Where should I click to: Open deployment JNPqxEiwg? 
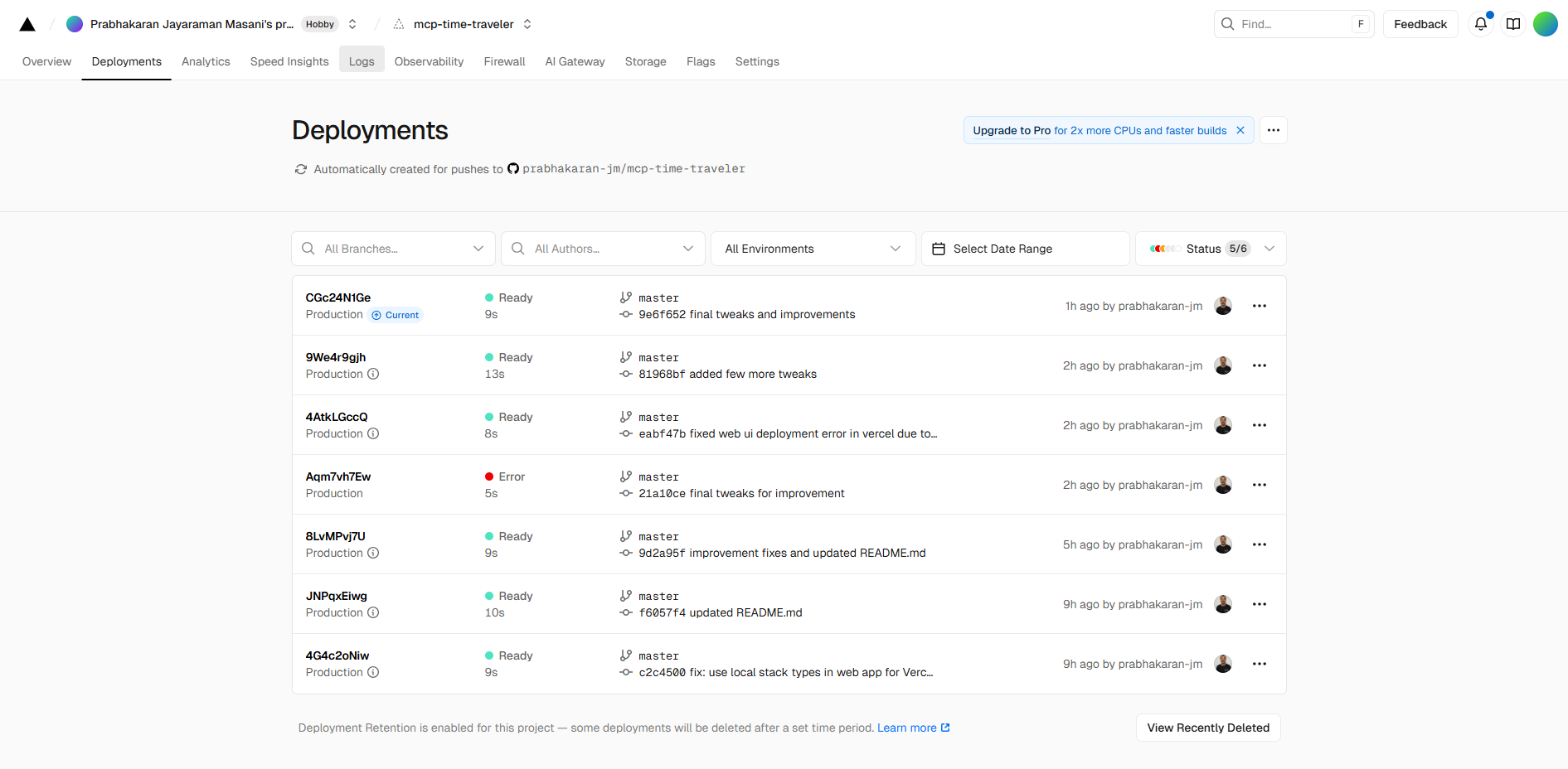[x=337, y=596]
